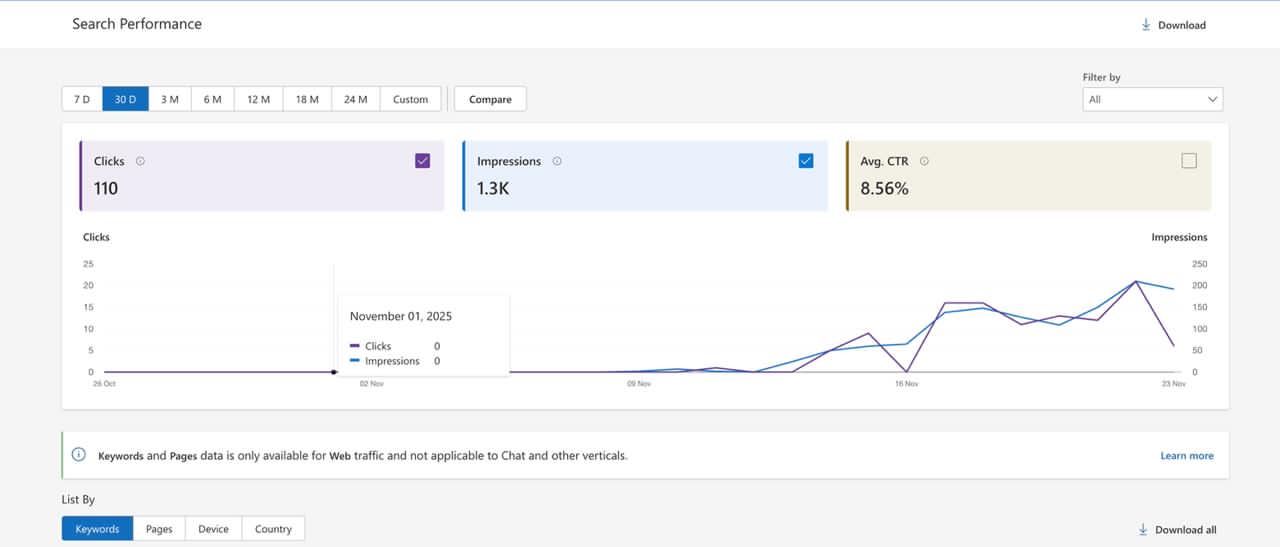Click the Download all arrow icon
Viewport: 1280px width, 547px height.
click(1143, 529)
